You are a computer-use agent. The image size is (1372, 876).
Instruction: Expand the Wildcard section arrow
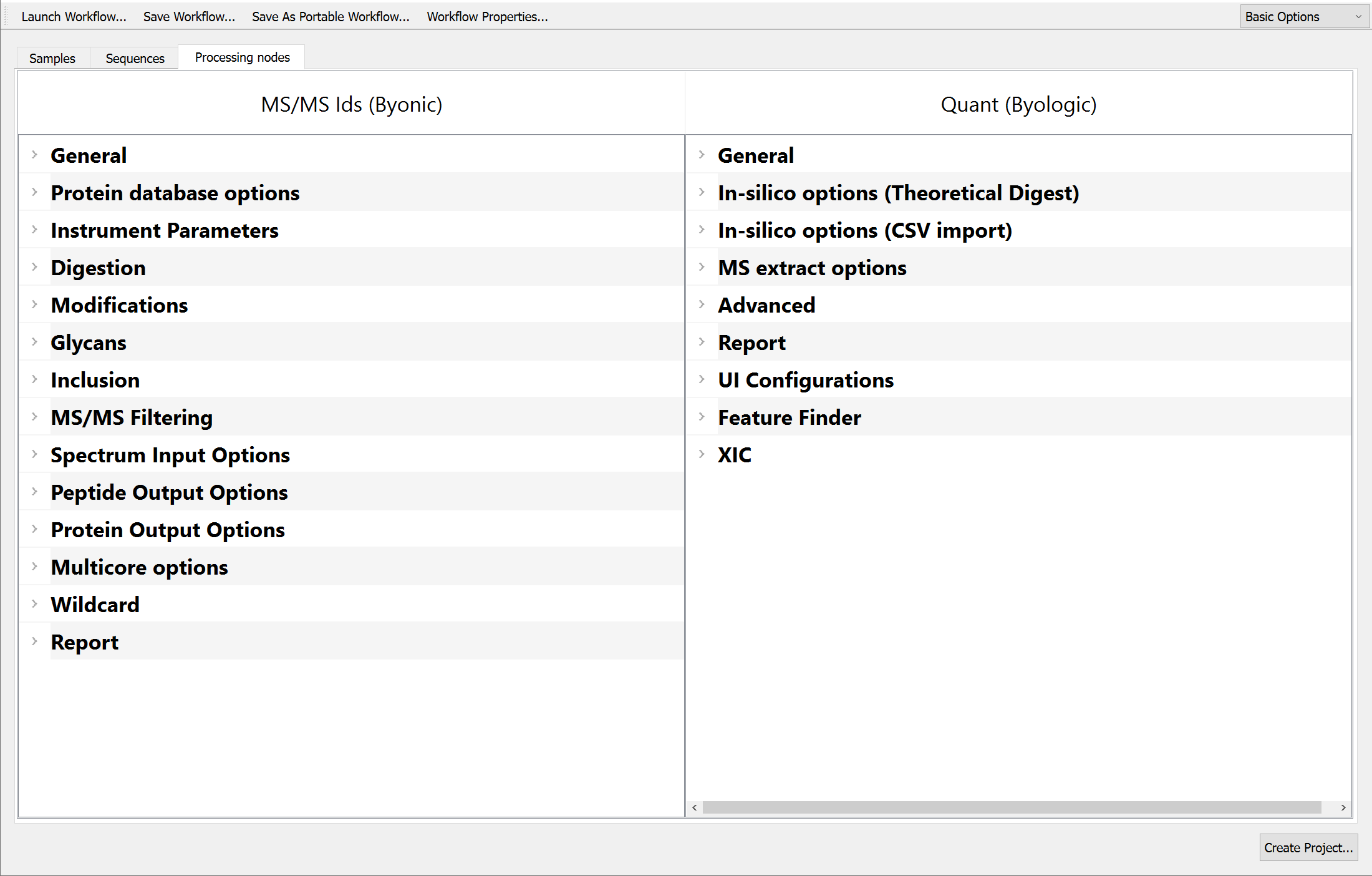pos(34,604)
